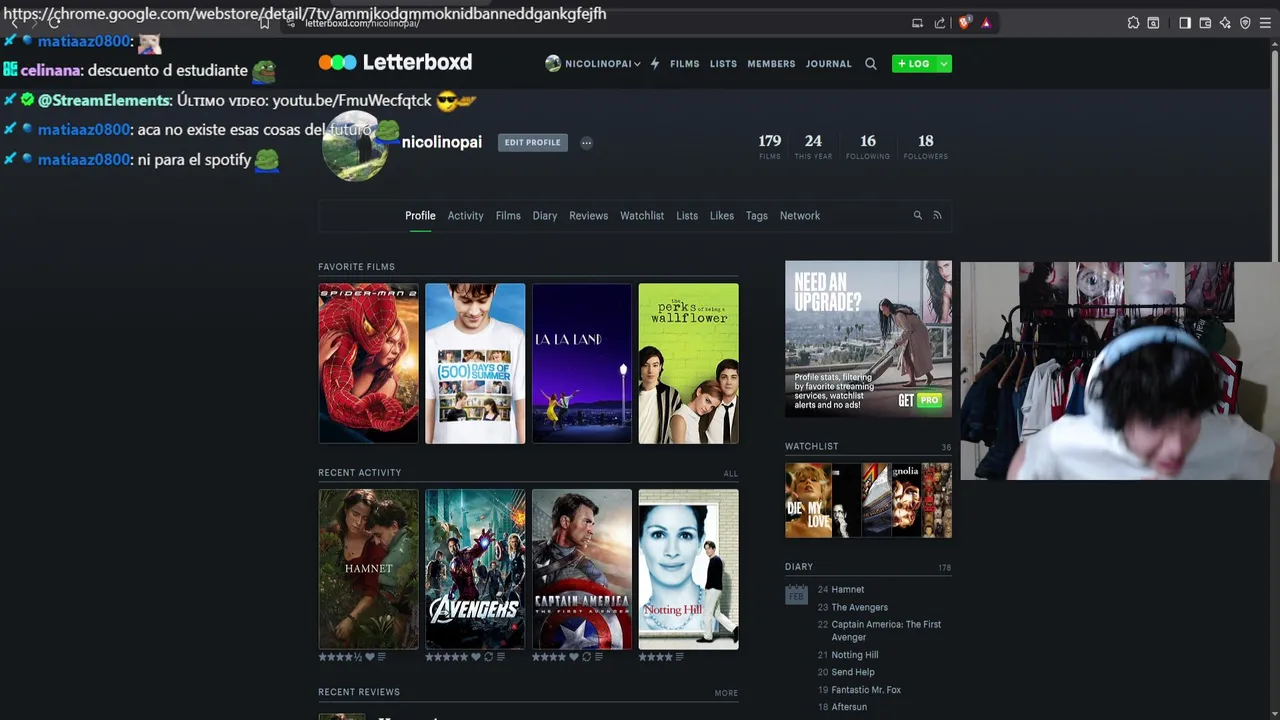
Task: Open JOURNAL in the top navigation
Action: pyautogui.click(x=829, y=63)
